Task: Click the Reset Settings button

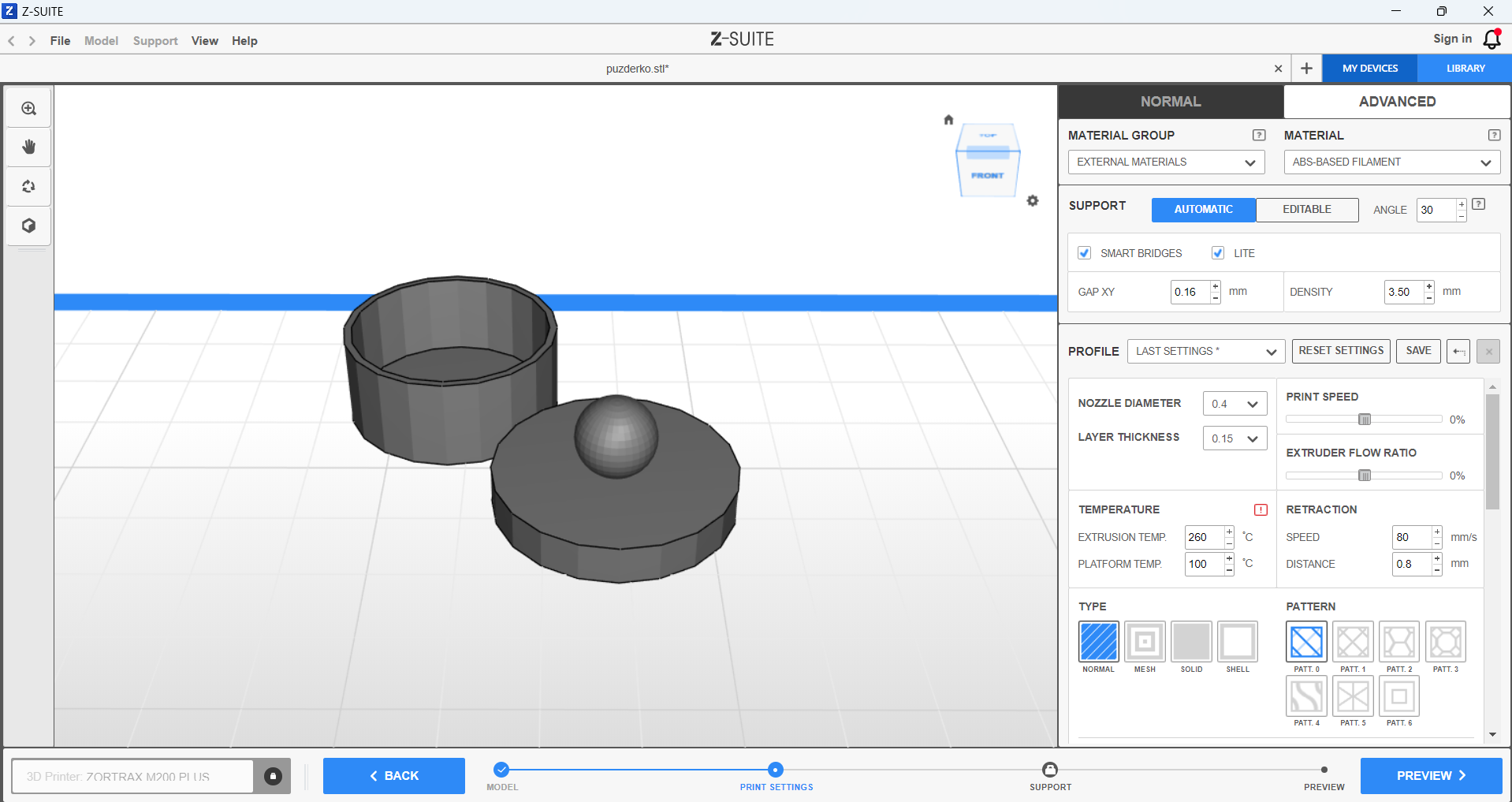Action: [x=1341, y=351]
